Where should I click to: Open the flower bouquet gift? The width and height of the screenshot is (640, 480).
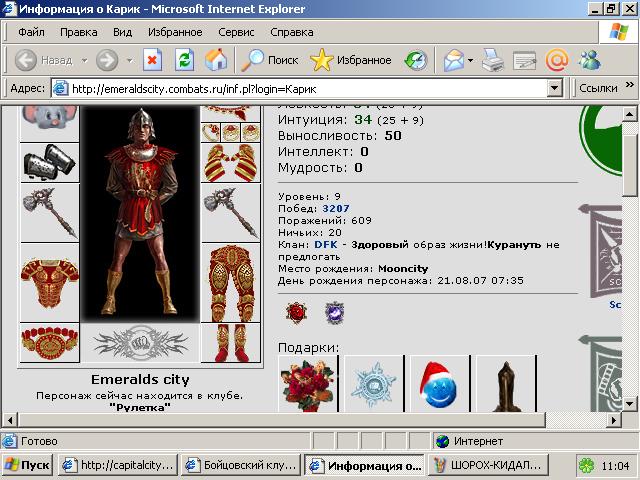pyautogui.click(x=308, y=384)
